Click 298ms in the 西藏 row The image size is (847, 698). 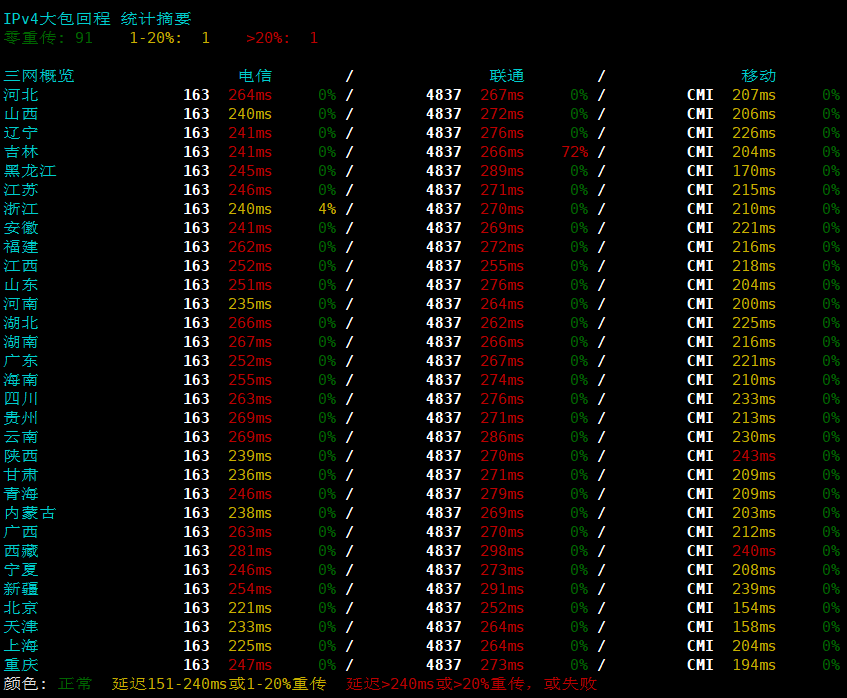(x=502, y=551)
